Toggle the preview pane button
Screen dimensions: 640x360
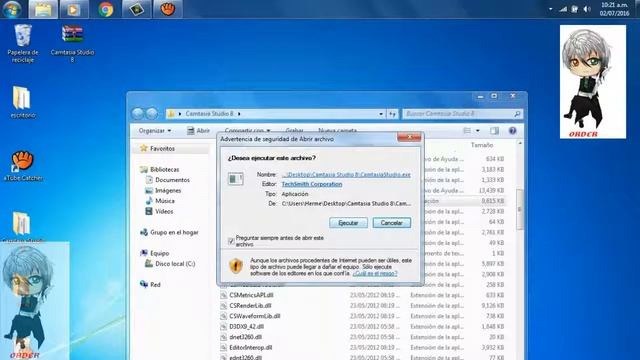click(x=494, y=131)
